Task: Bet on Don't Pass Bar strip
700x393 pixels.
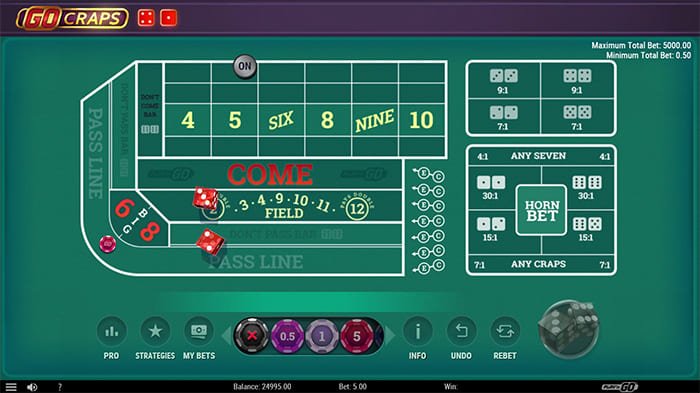Action: [x=286, y=234]
